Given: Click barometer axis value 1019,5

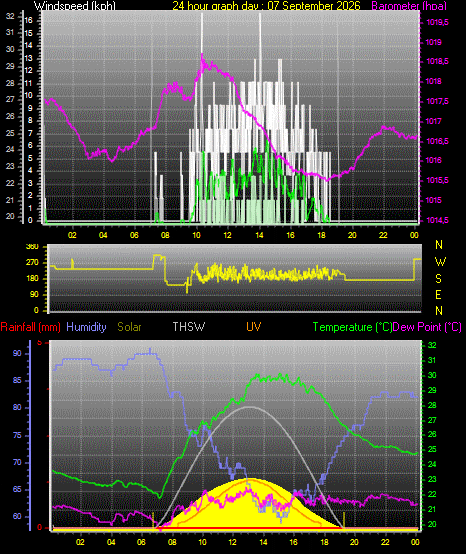Looking at the screenshot, I should pyautogui.click(x=438, y=22).
